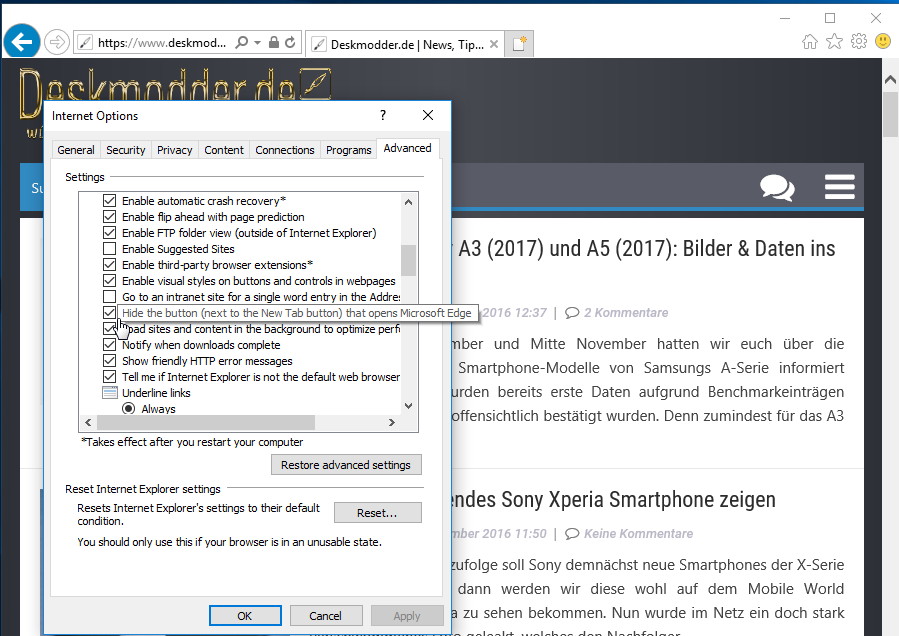Check the Enable Suggested Sites box

tap(109, 249)
